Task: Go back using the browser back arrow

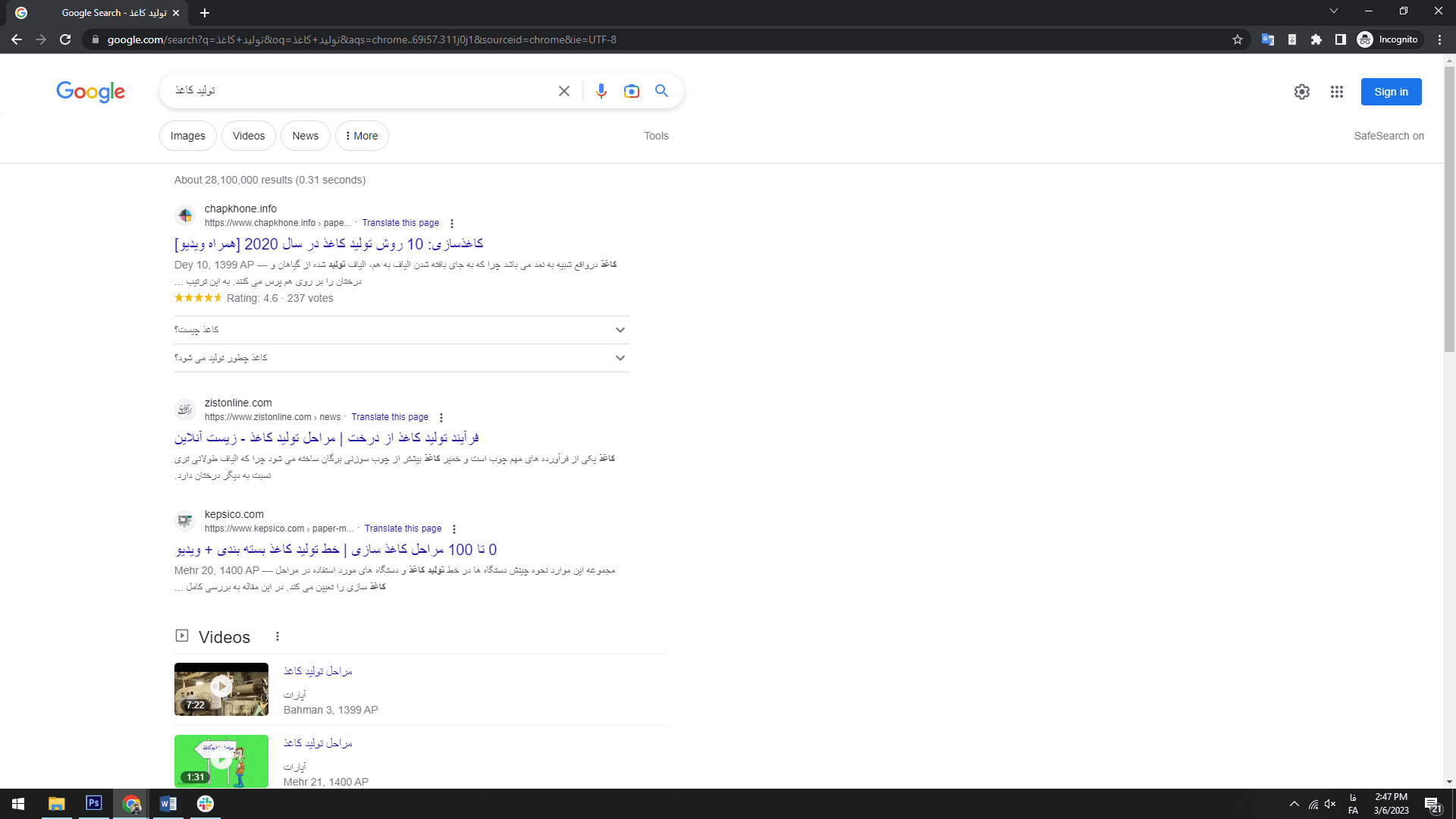Action: 17,39
